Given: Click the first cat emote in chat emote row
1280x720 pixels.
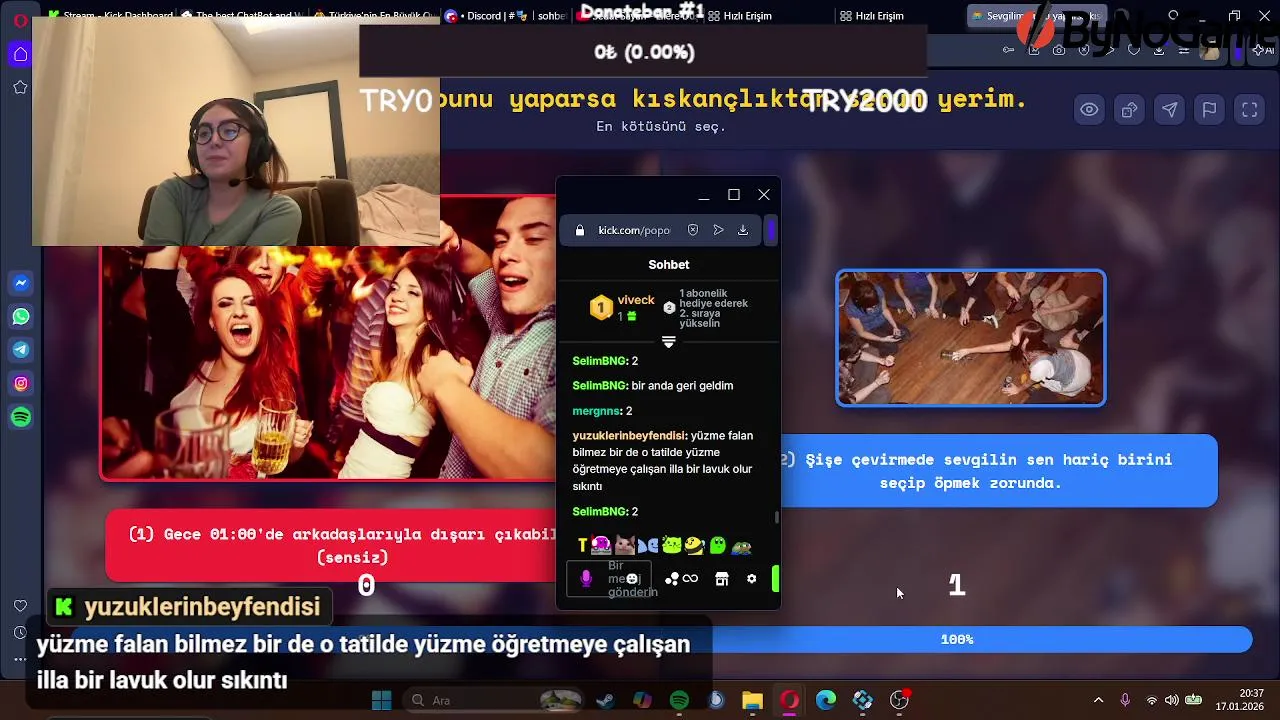Looking at the screenshot, I should point(625,545).
